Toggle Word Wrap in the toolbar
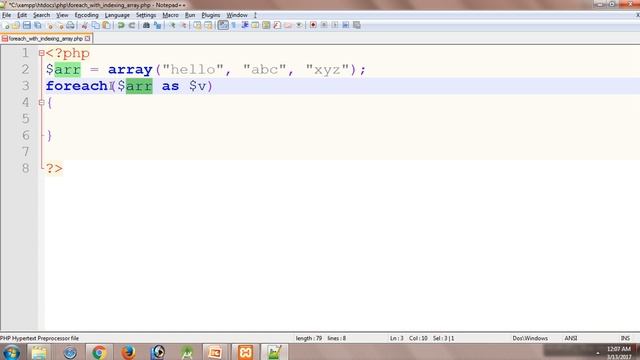The image size is (640, 360). 223,25
